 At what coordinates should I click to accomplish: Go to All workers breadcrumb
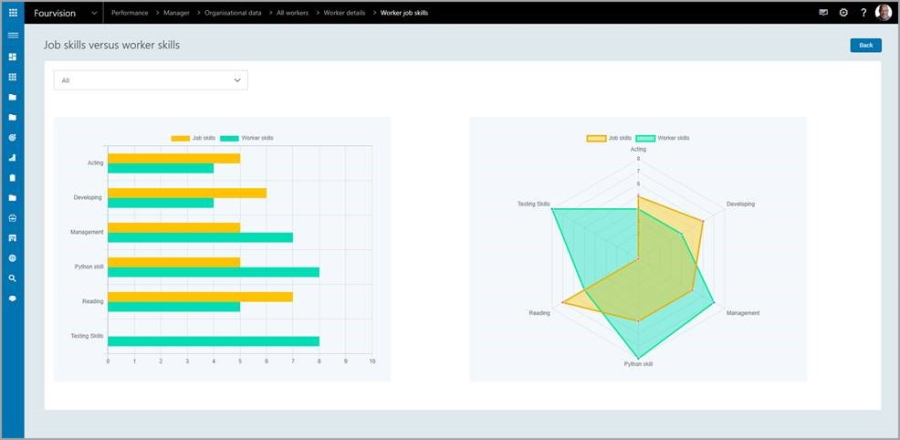pyautogui.click(x=293, y=13)
